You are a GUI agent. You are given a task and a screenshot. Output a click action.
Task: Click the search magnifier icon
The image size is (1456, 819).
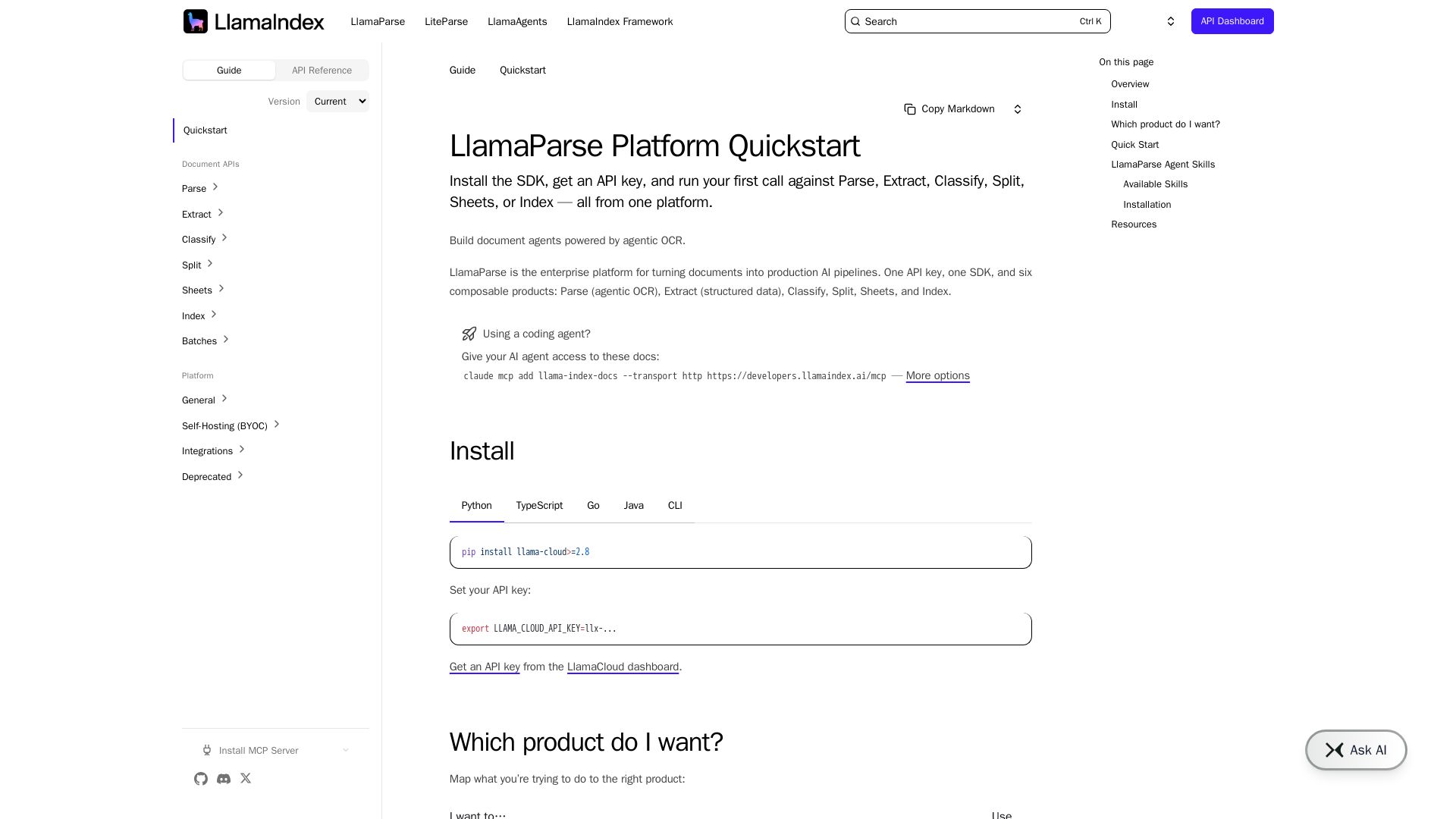[856, 21]
